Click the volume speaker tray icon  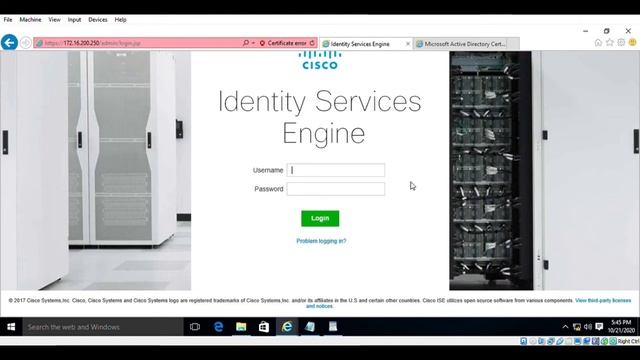[x=588, y=327]
